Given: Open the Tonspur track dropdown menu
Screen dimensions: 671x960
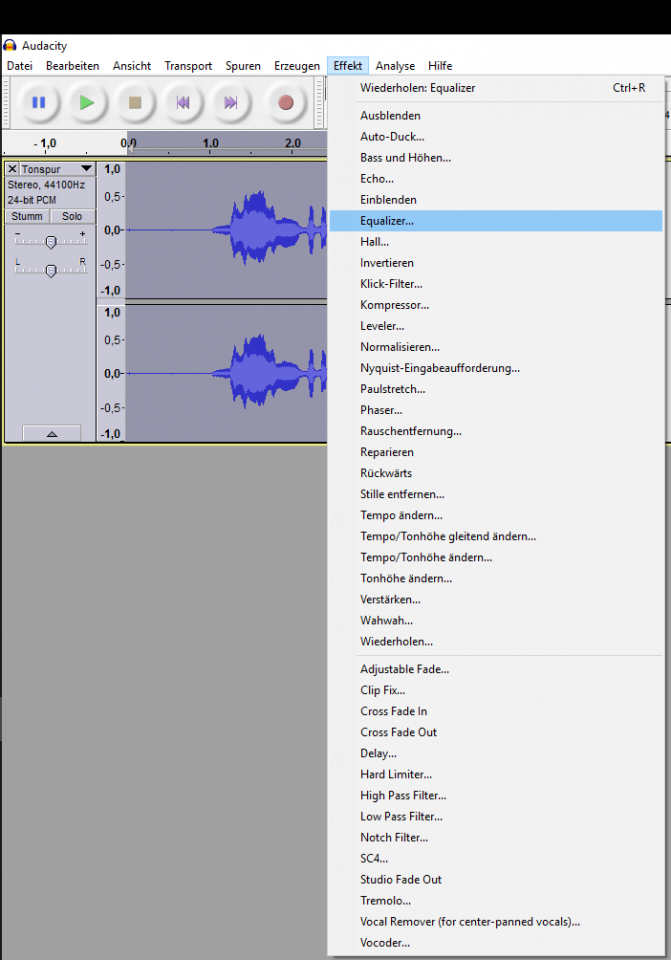Looking at the screenshot, I should click(x=86, y=169).
